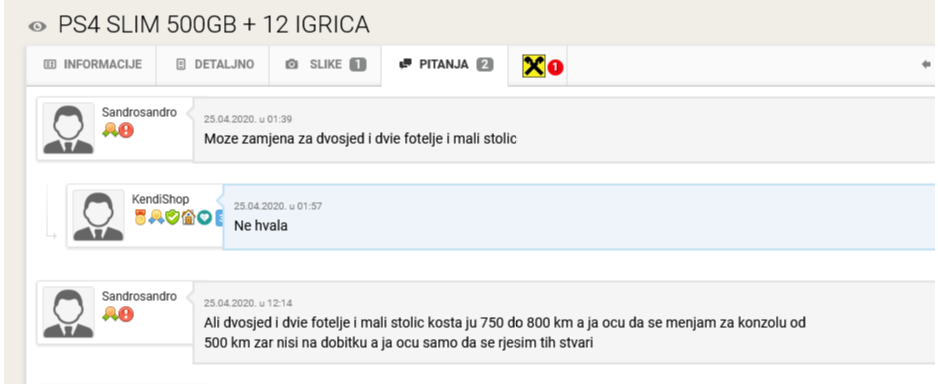Visit the KendiShop profile name link
Screen dimensions: 938x384
160,200
